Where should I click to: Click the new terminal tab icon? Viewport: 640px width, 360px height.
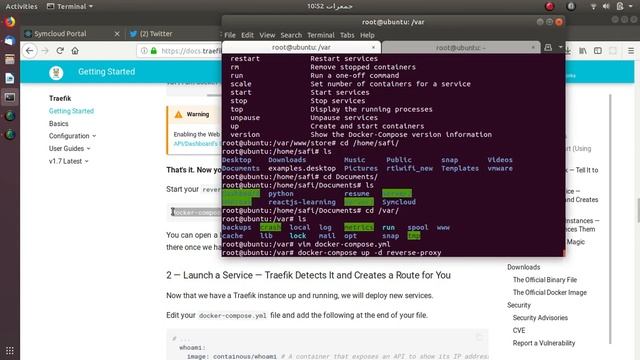point(548,47)
